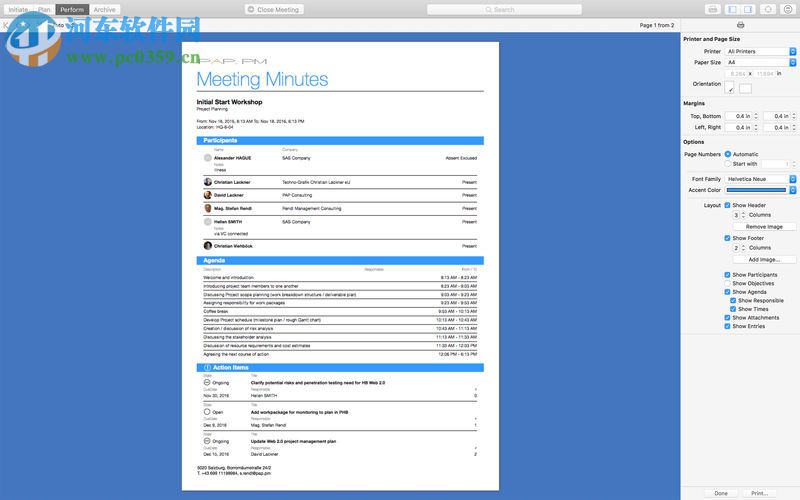Click Christian Lackner's avatar photo
Image resolution: width=800 pixels, height=500 pixels.
pos(208,182)
